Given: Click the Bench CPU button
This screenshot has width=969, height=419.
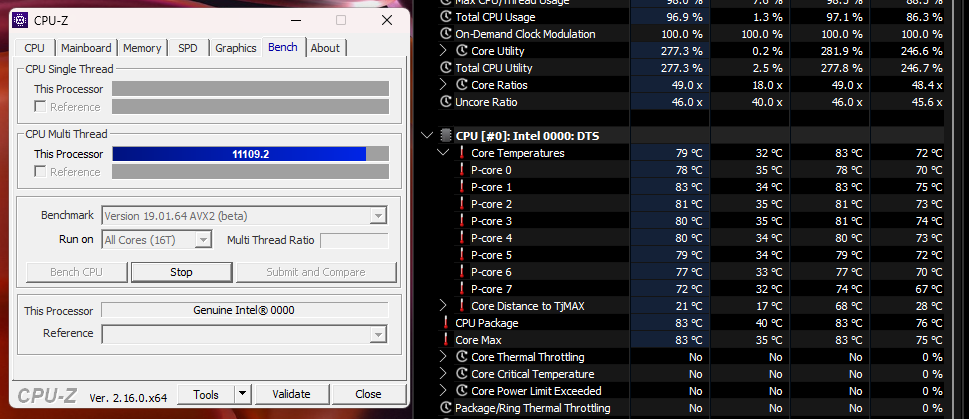Looking at the screenshot, I should 77,272.
